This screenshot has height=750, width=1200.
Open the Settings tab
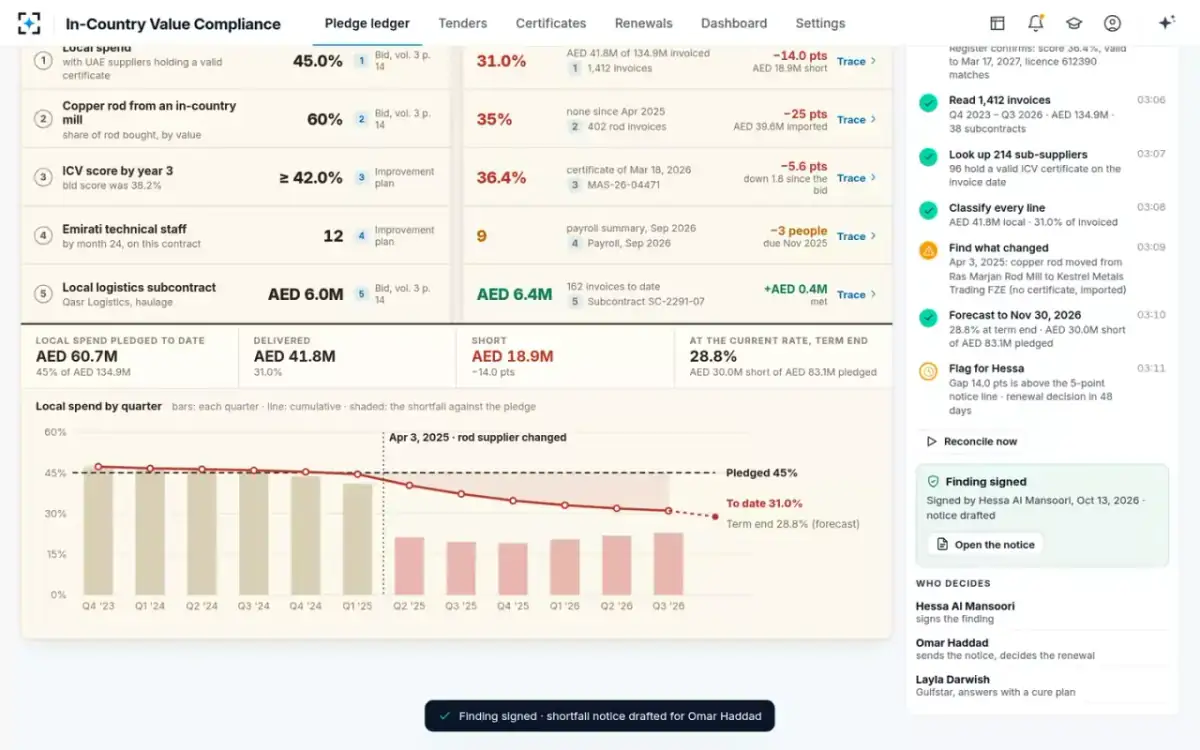(820, 23)
